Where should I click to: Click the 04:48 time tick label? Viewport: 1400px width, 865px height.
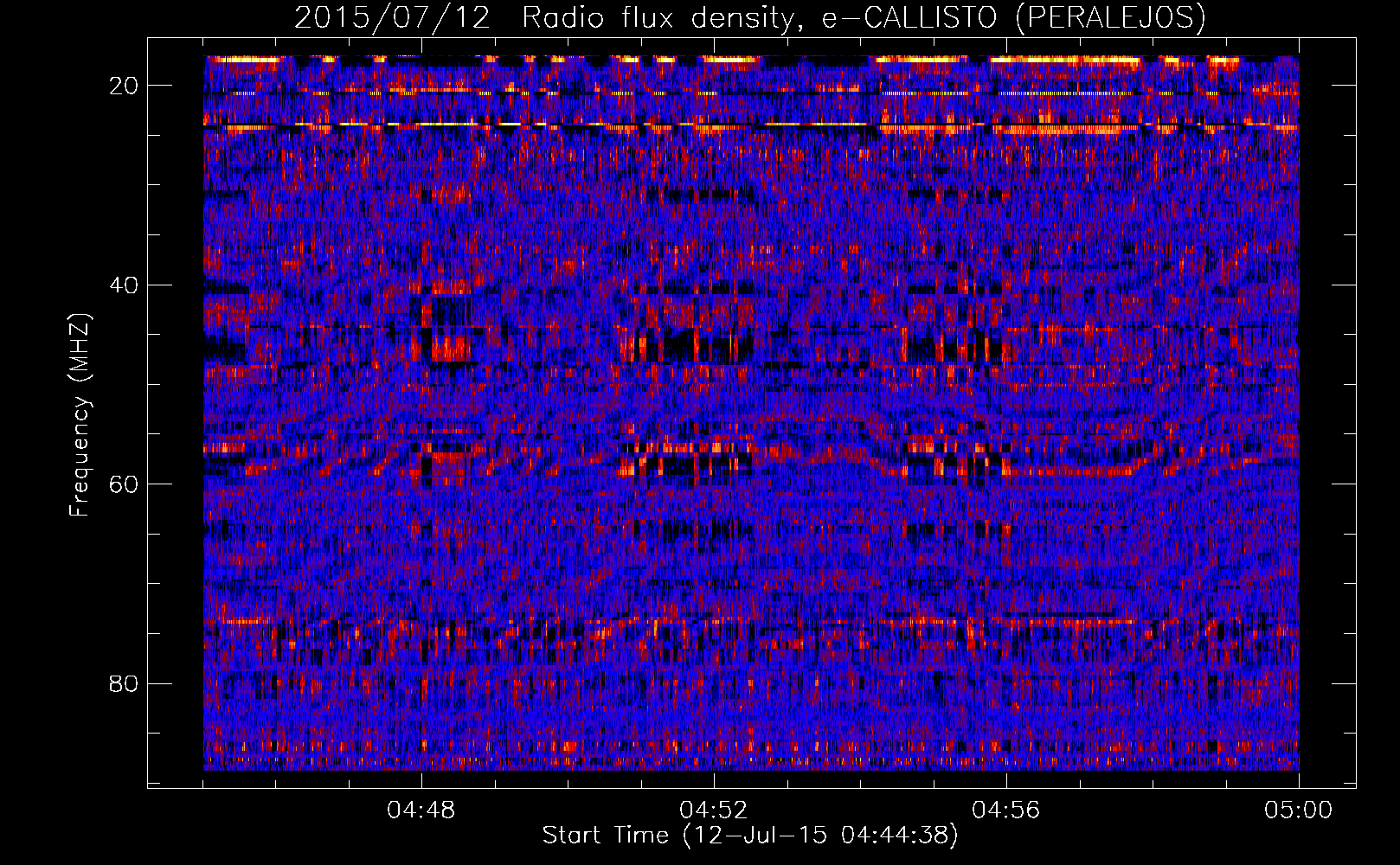tap(421, 811)
